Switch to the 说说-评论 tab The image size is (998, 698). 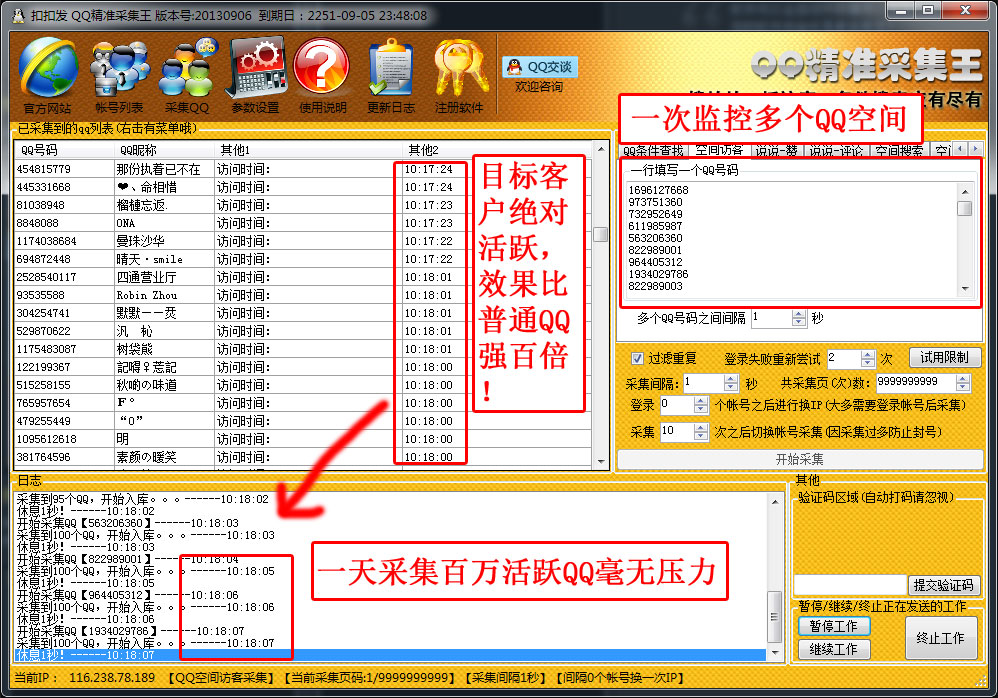836,151
